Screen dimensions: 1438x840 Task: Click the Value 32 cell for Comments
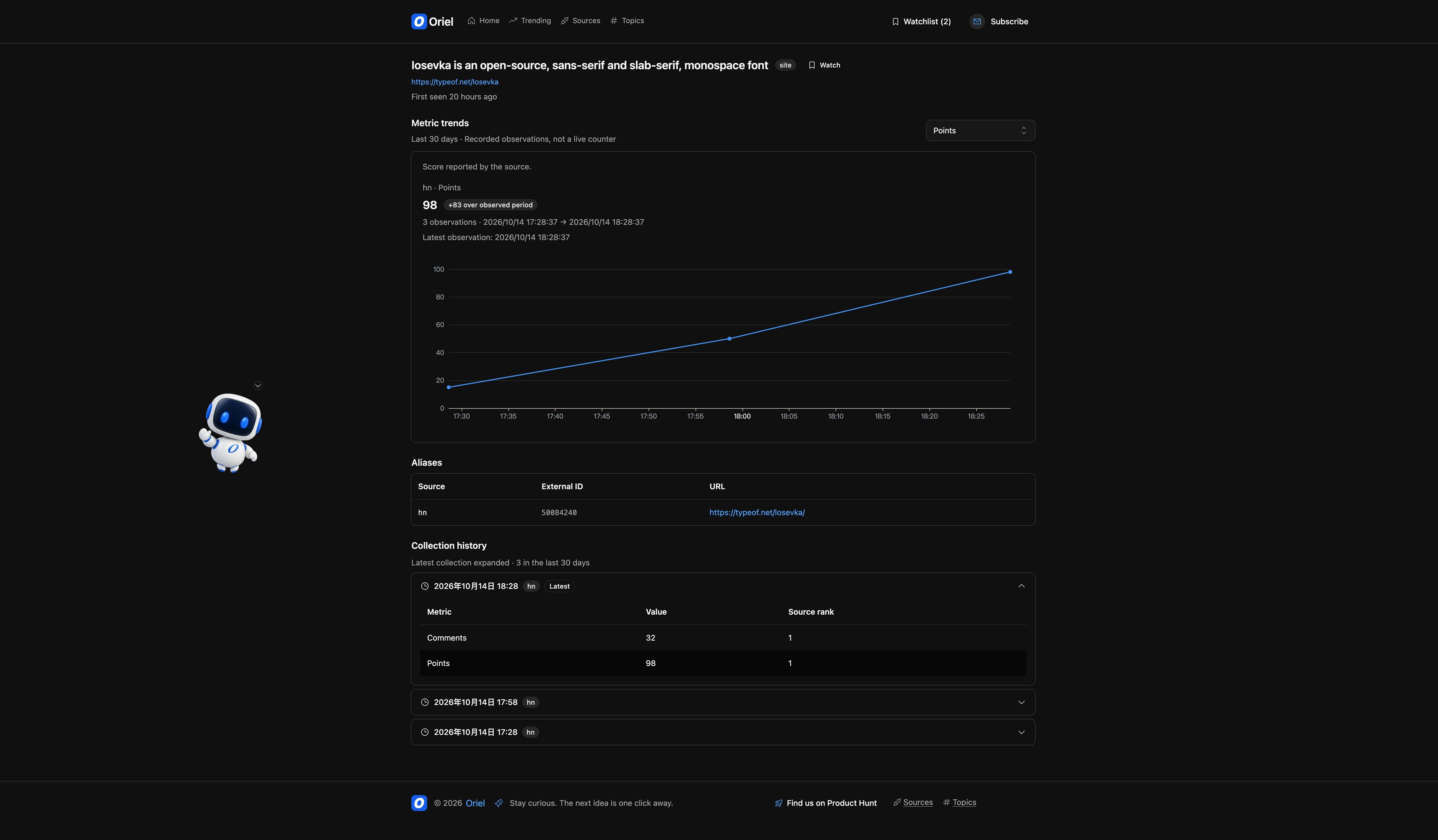pyautogui.click(x=651, y=638)
